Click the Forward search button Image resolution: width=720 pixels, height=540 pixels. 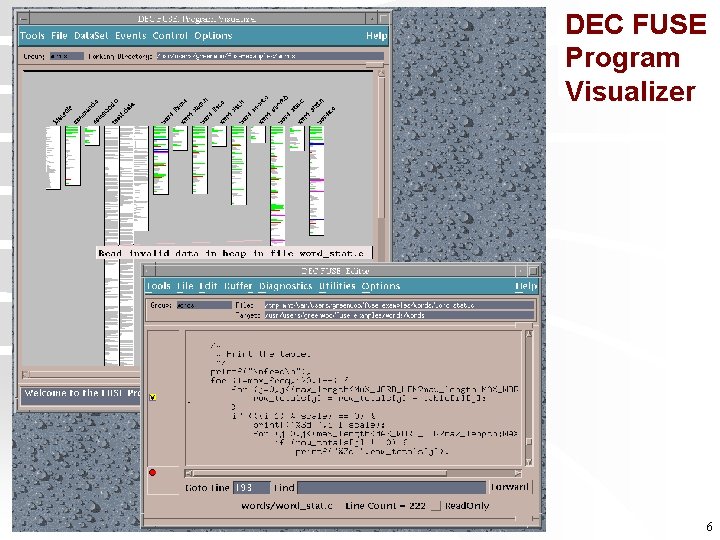coord(510,487)
